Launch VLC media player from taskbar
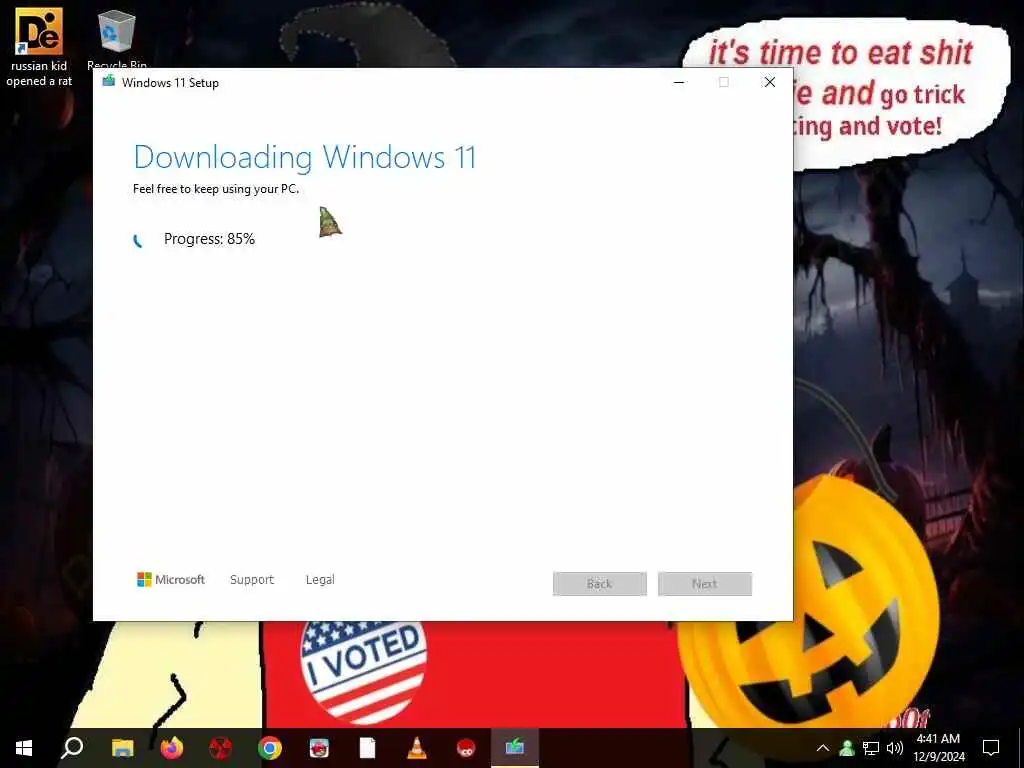 (417, 748)
